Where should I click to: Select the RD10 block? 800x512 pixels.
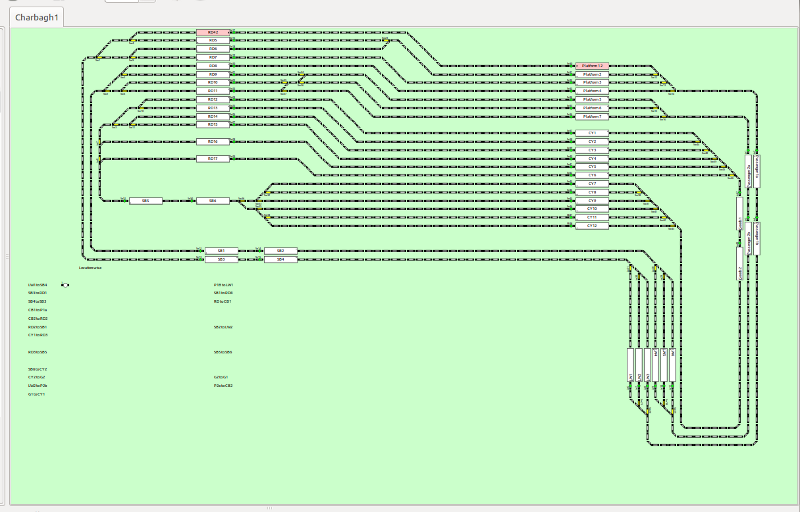click(213, 83)
